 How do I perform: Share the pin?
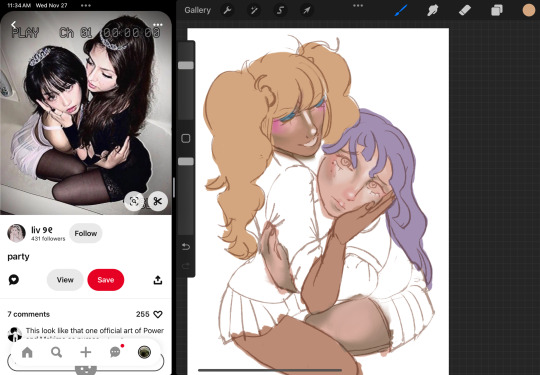(158, 280)
